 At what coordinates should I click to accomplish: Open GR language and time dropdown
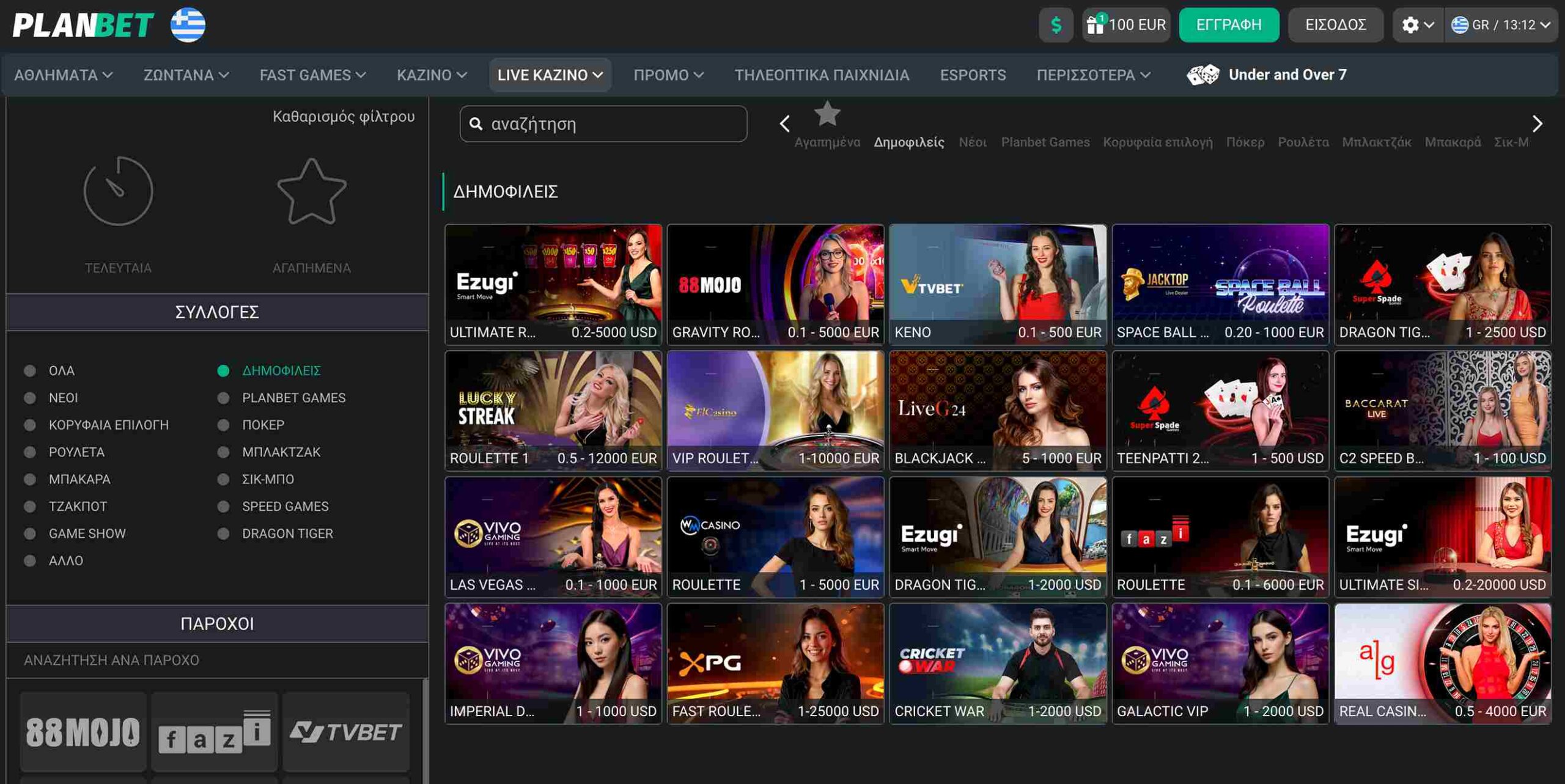(x=1501, y=25)
